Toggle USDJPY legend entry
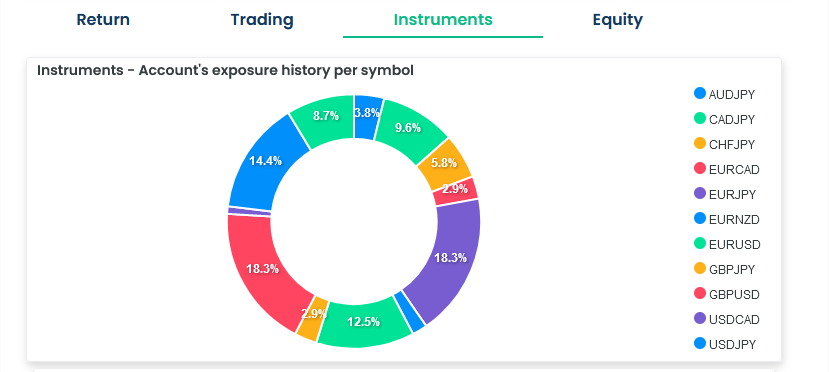 (x=724, y=345)
